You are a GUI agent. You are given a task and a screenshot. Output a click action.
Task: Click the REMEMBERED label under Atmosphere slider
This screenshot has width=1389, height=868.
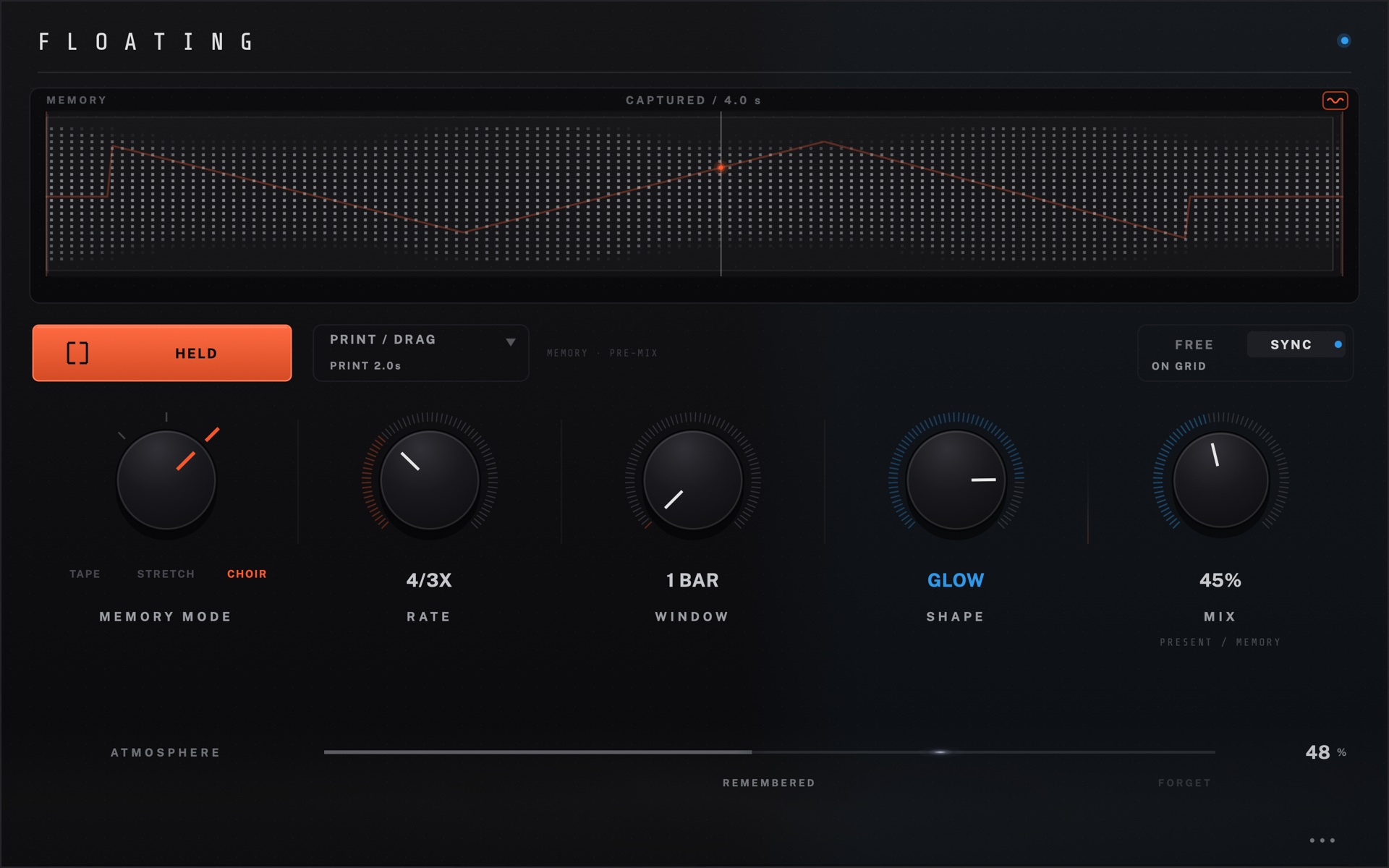[x=769, y=783]
